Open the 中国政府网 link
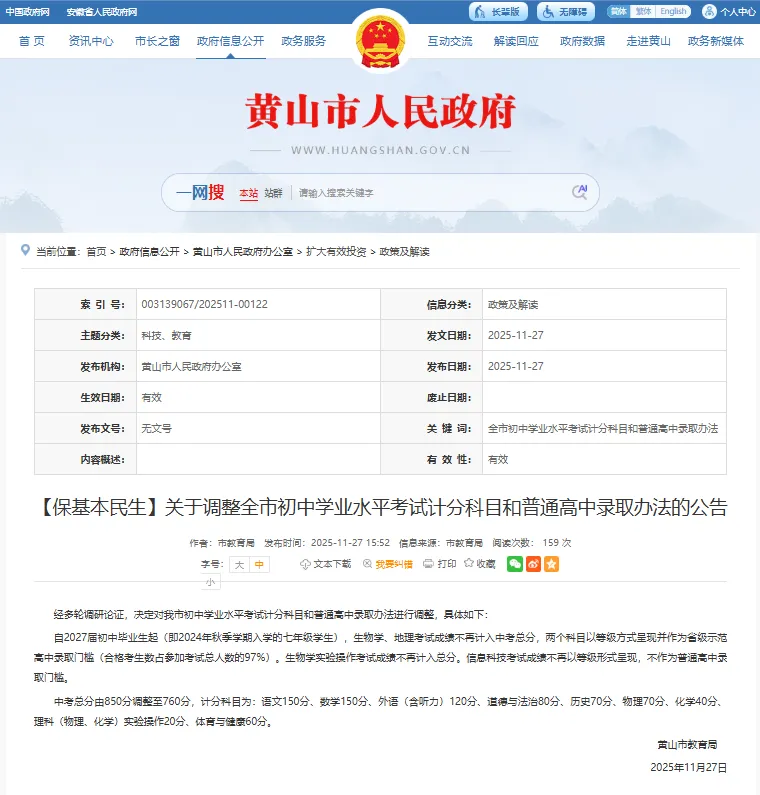The image size is (760, 795). pyautogui.click(x=28, y=12)
